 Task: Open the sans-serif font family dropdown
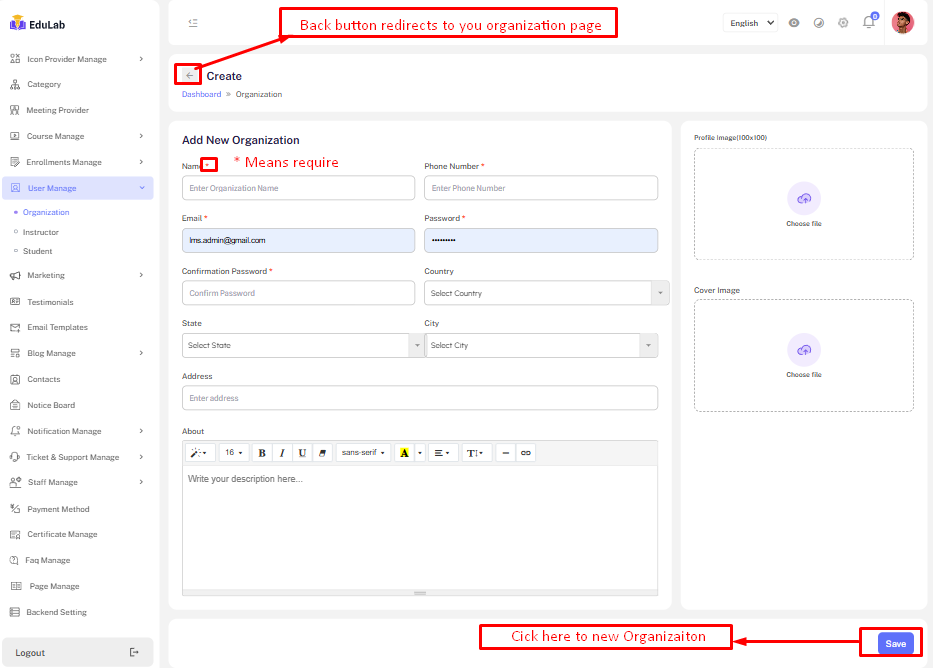pyautogui.click(x=363, y=453)
